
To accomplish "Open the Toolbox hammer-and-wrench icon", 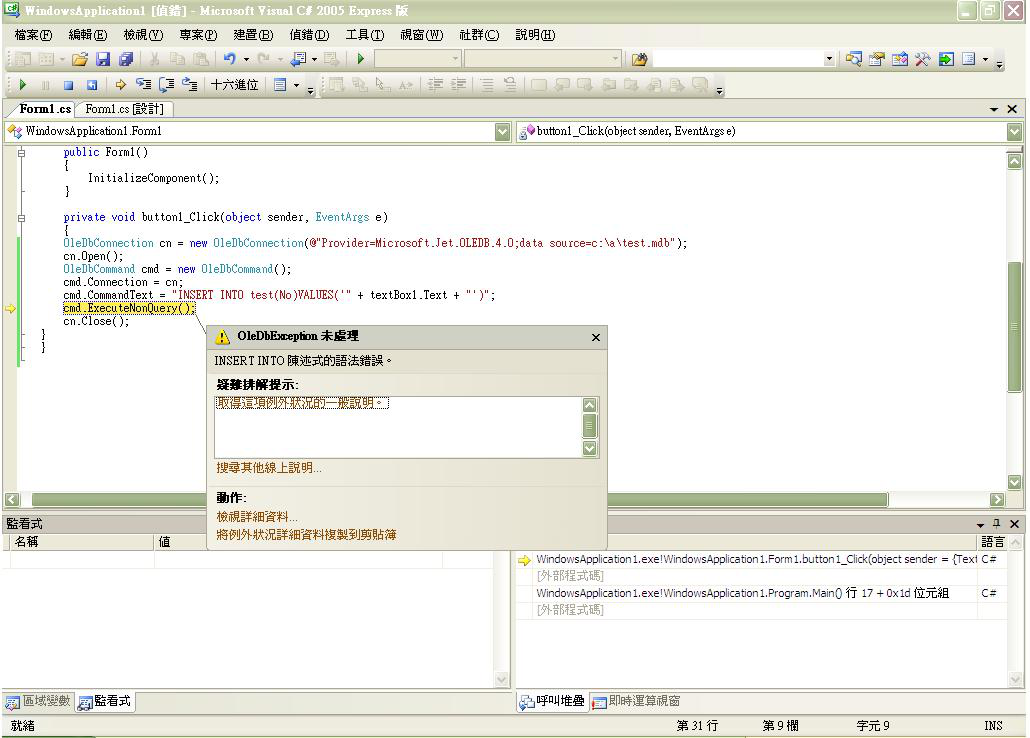I will tap(922, 60).
